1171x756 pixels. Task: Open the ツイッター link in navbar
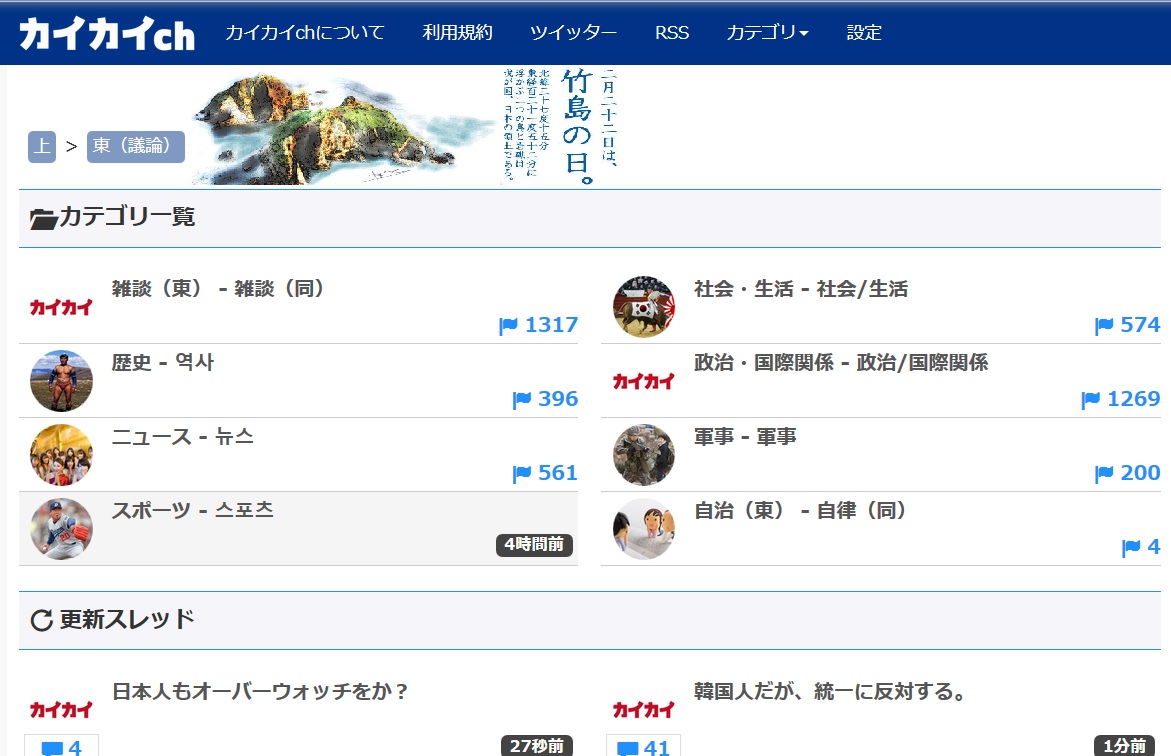click(x=573, y=33)
